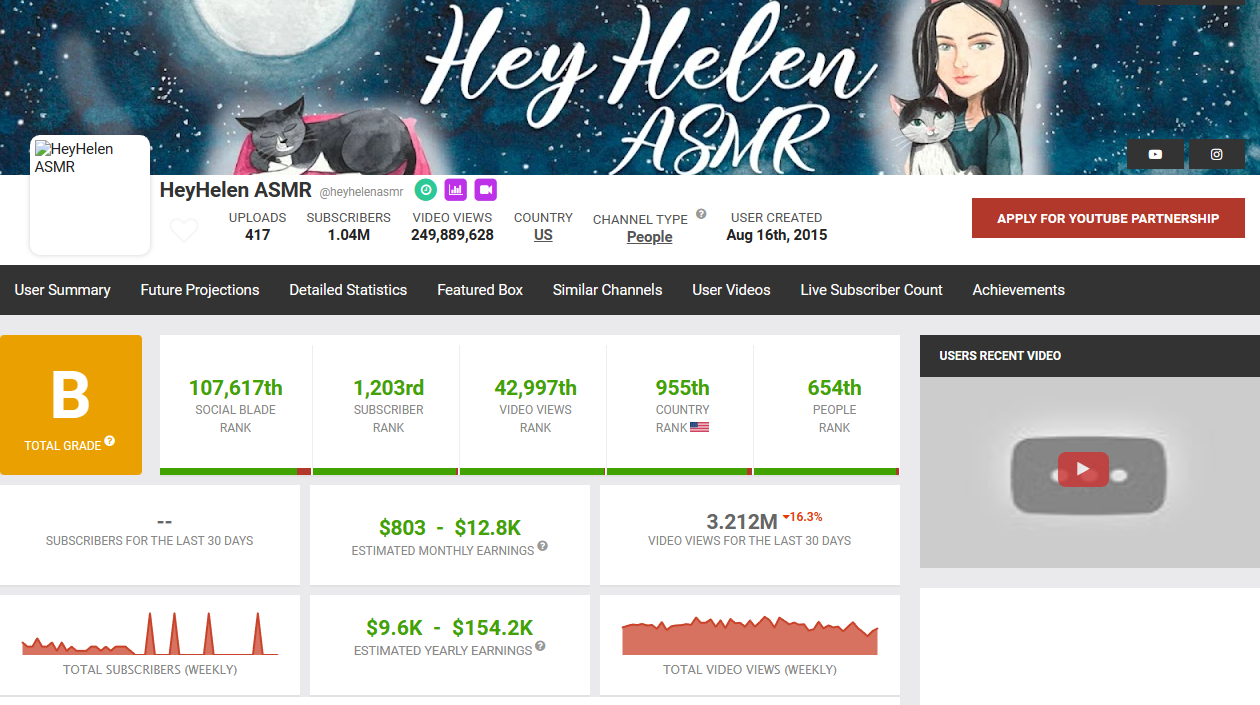
Task: Click the green clock badge icon
Action: (426, 189)
